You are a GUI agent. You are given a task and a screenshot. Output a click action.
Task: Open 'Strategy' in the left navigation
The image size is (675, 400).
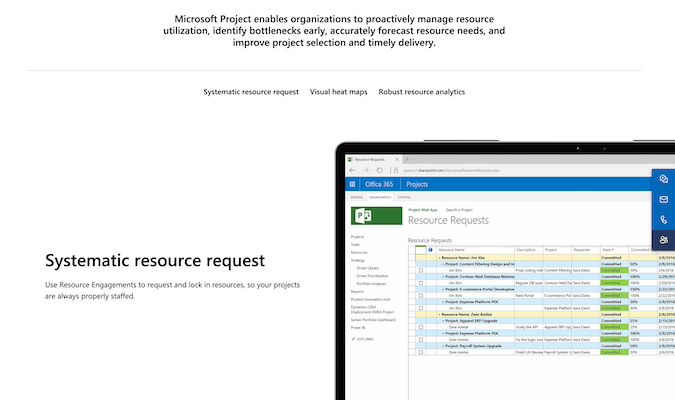[358, 260]
